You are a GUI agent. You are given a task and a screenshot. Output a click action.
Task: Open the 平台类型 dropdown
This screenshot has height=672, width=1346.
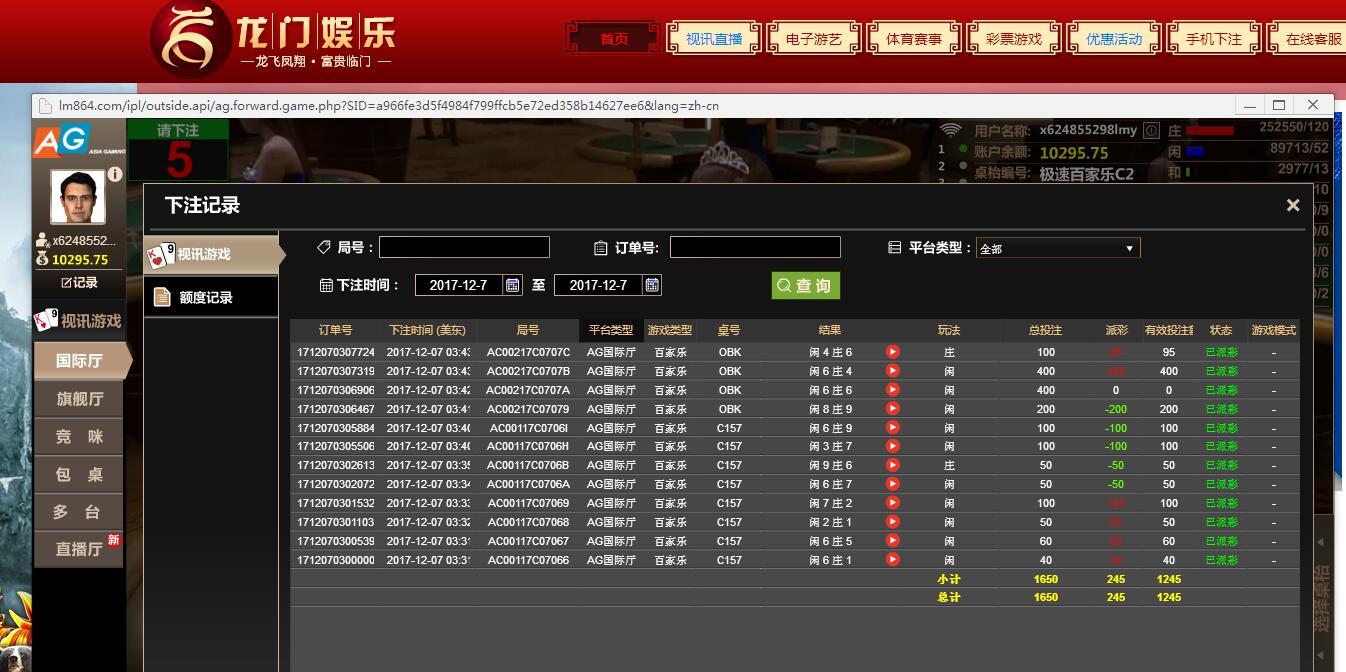[1058, 248]
